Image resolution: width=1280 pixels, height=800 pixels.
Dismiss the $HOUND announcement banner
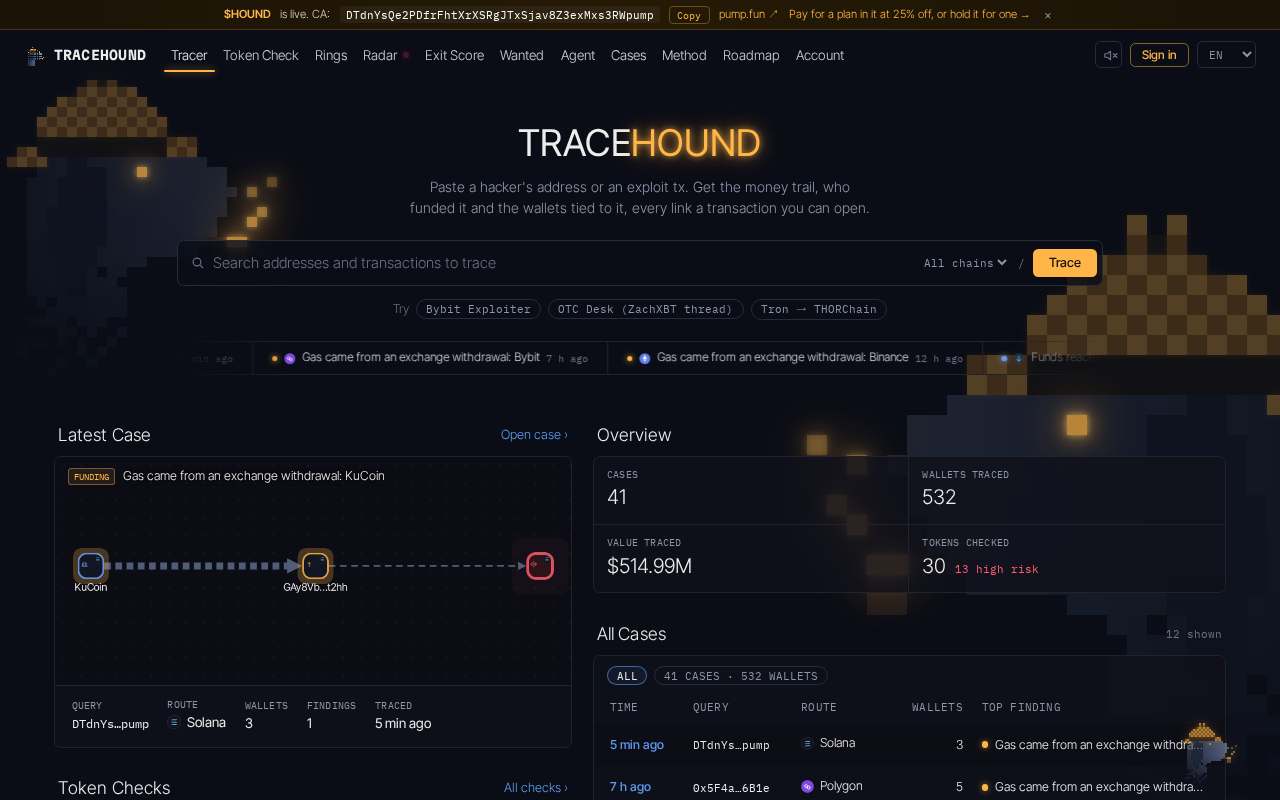(x=1048, y=15)
